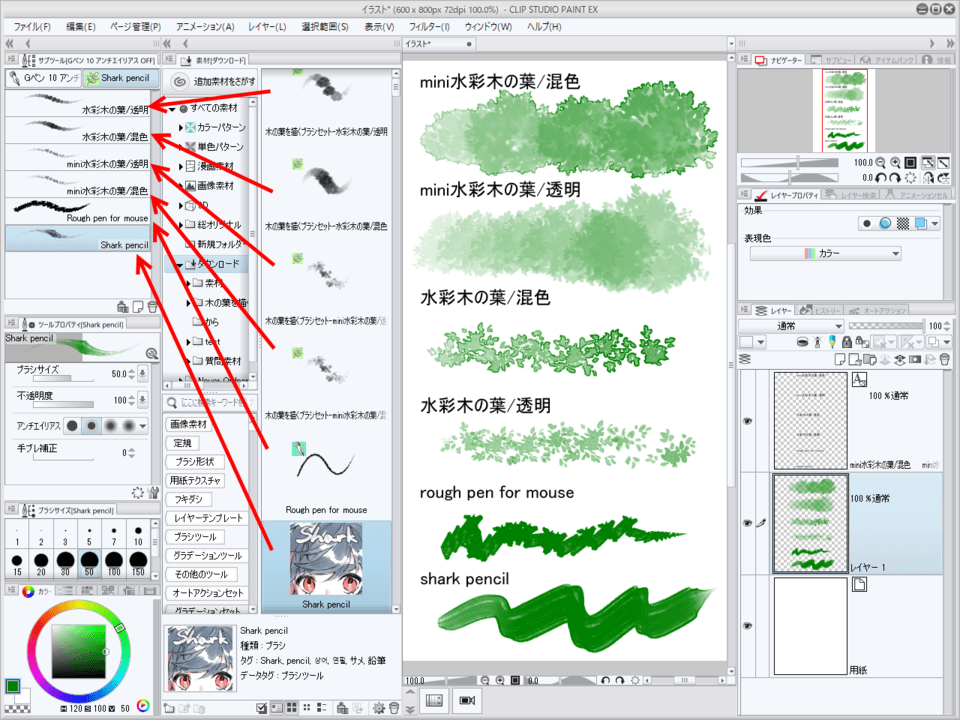
Task: Open the フィルター(I) menu
Action: [x=429, y=26]
